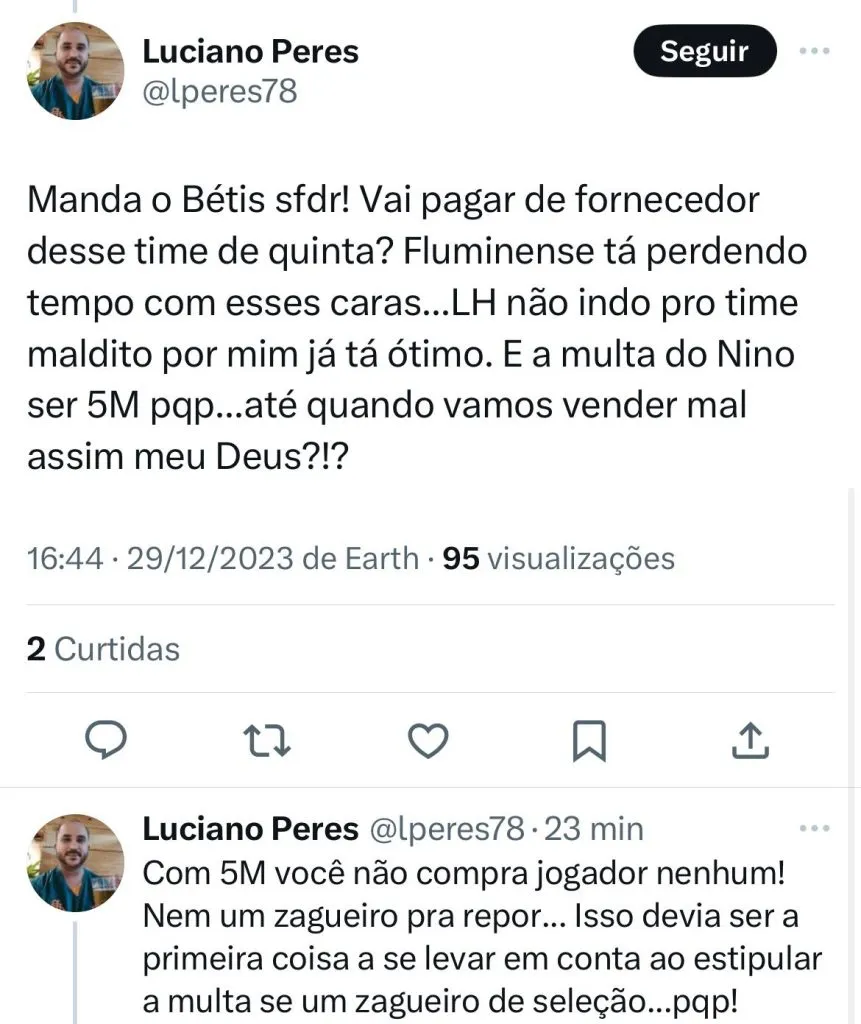Open the @lperes78 handle under the name
The image size is (861, 1024).
click(x=220, y=91)
